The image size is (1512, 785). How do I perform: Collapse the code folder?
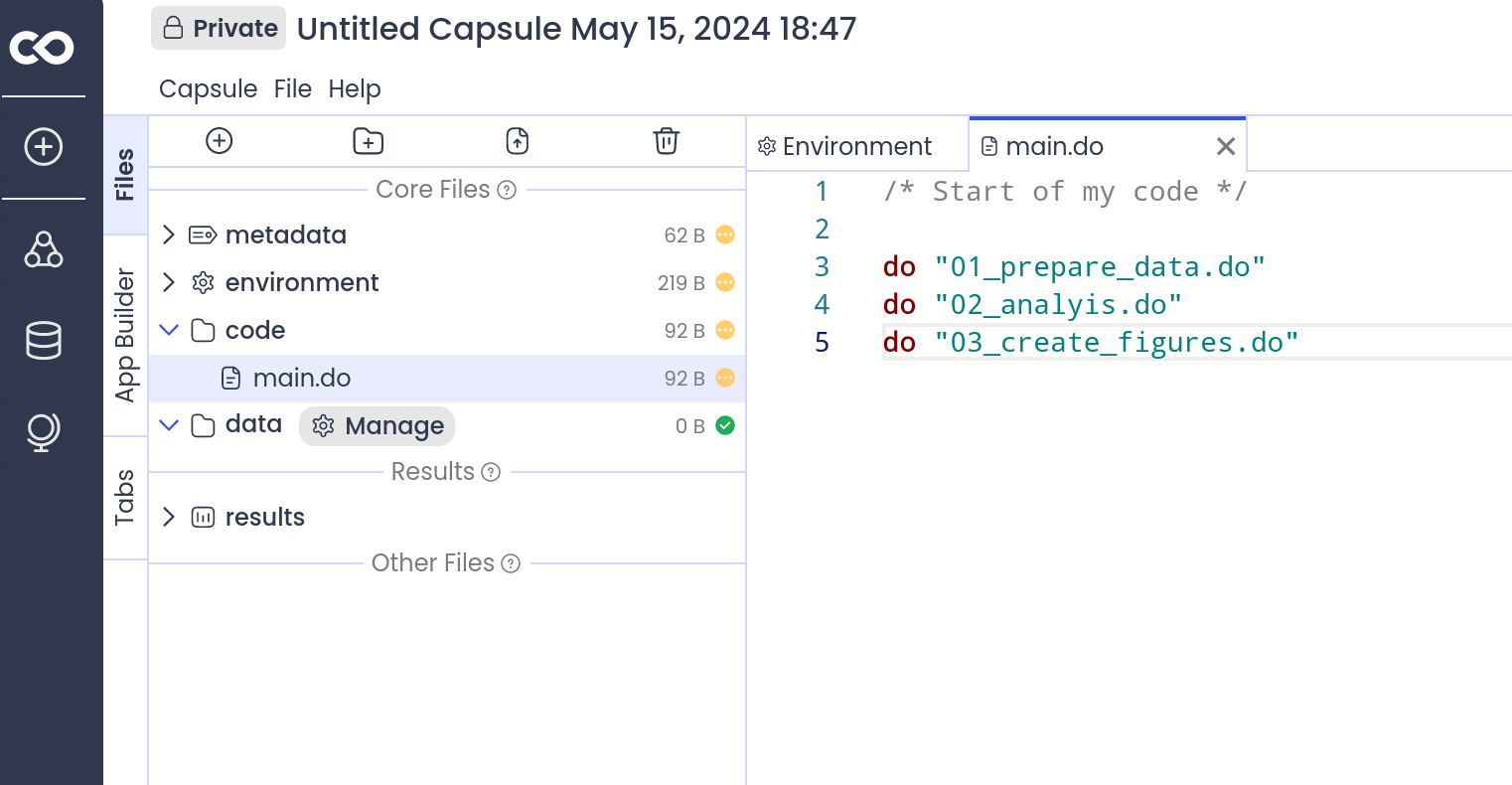pos(169,330)
